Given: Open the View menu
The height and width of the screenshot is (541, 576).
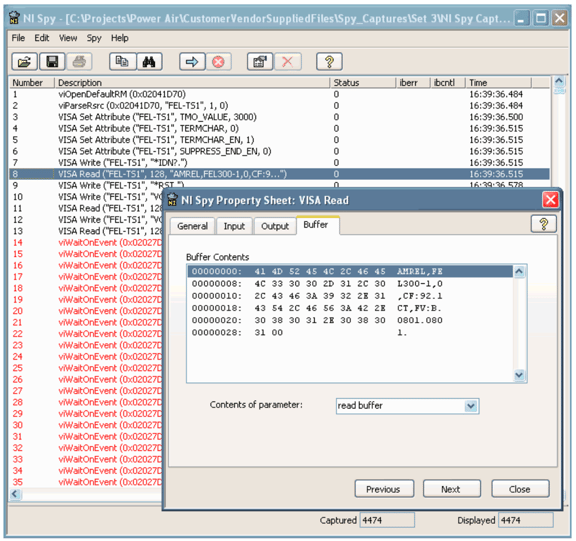Looking at the screenshot, I should (68, 38).
